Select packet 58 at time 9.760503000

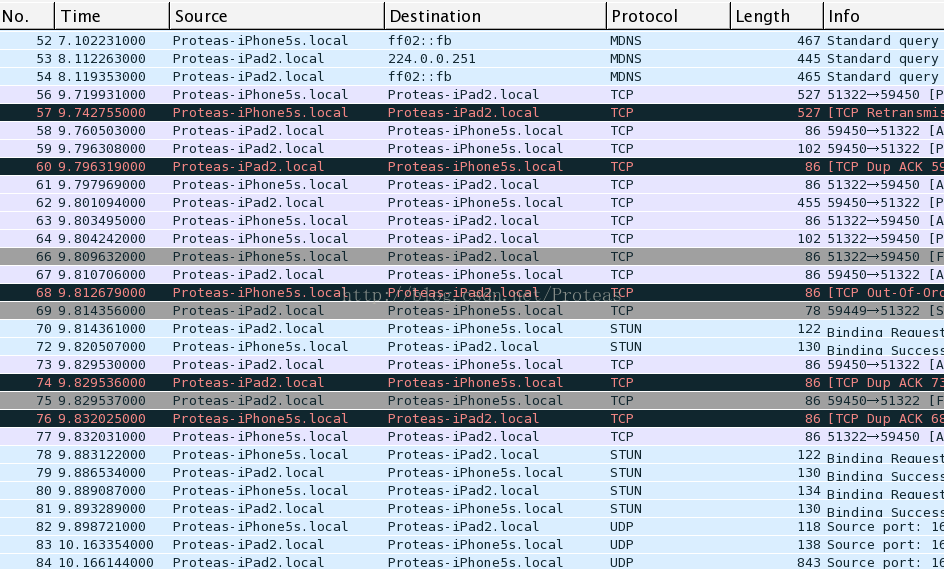coord(472,131)
